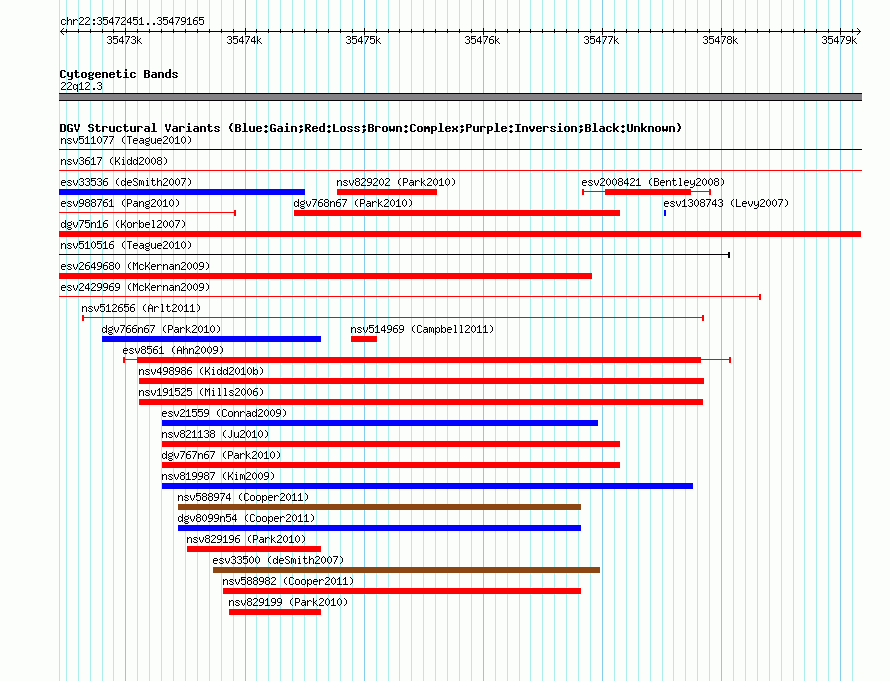Click the nsv588982 (Cooper2011) label
The width and height of the screenshot is (890, 681).
click(288, 581)
